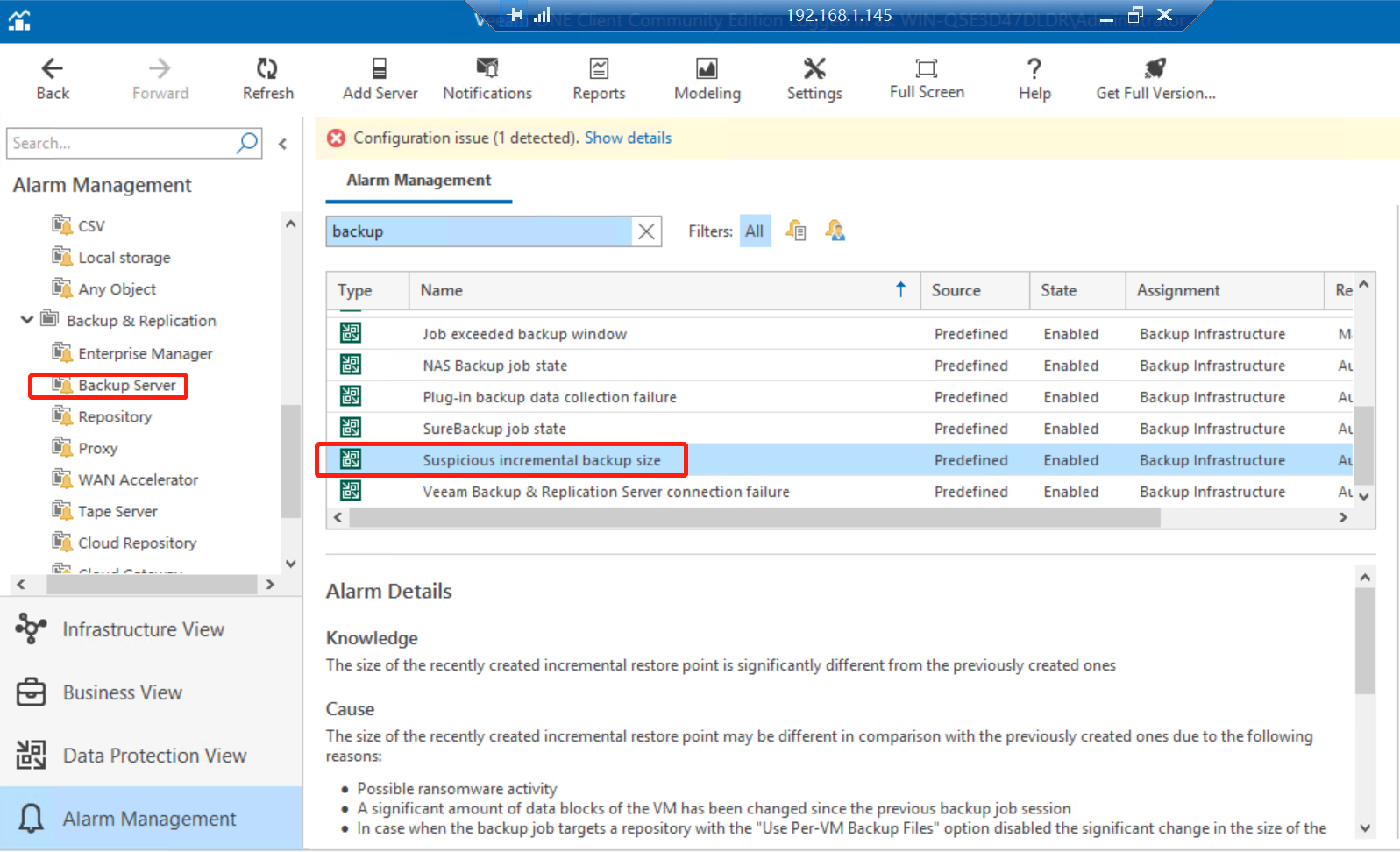Viewport: 1400px width, 852px height.
Task: Select 'Job exceeded backup window' row name
Action: pos(524,334)
